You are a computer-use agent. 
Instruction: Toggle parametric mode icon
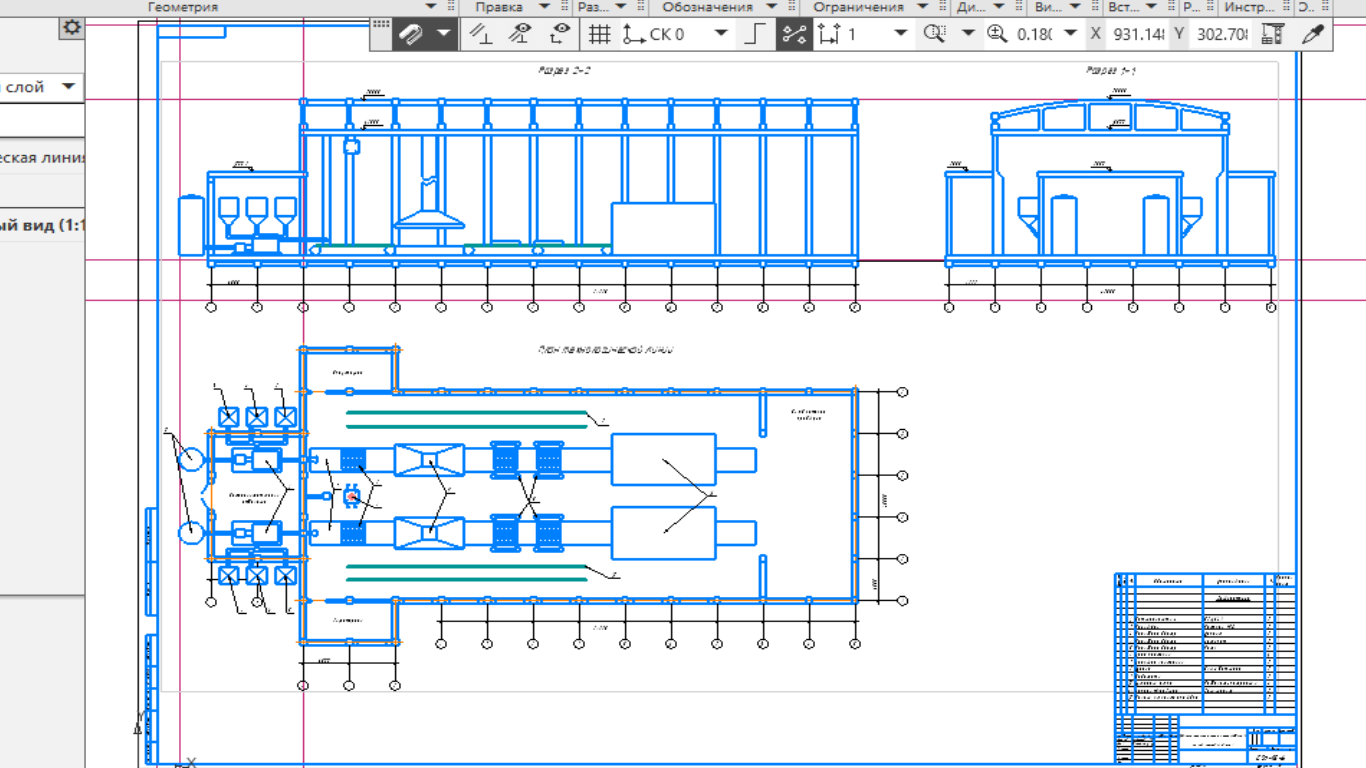click(794, 34)
